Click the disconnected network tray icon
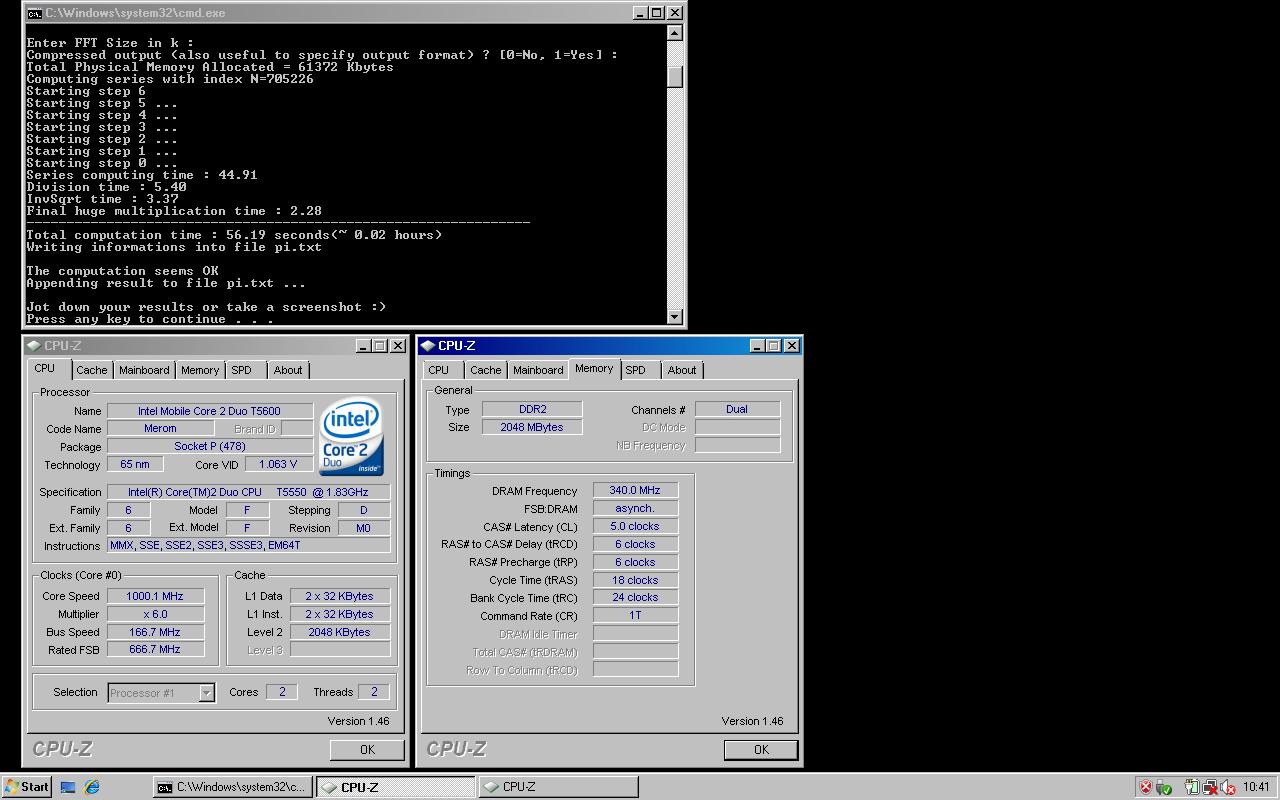 tap(1210, 787)
